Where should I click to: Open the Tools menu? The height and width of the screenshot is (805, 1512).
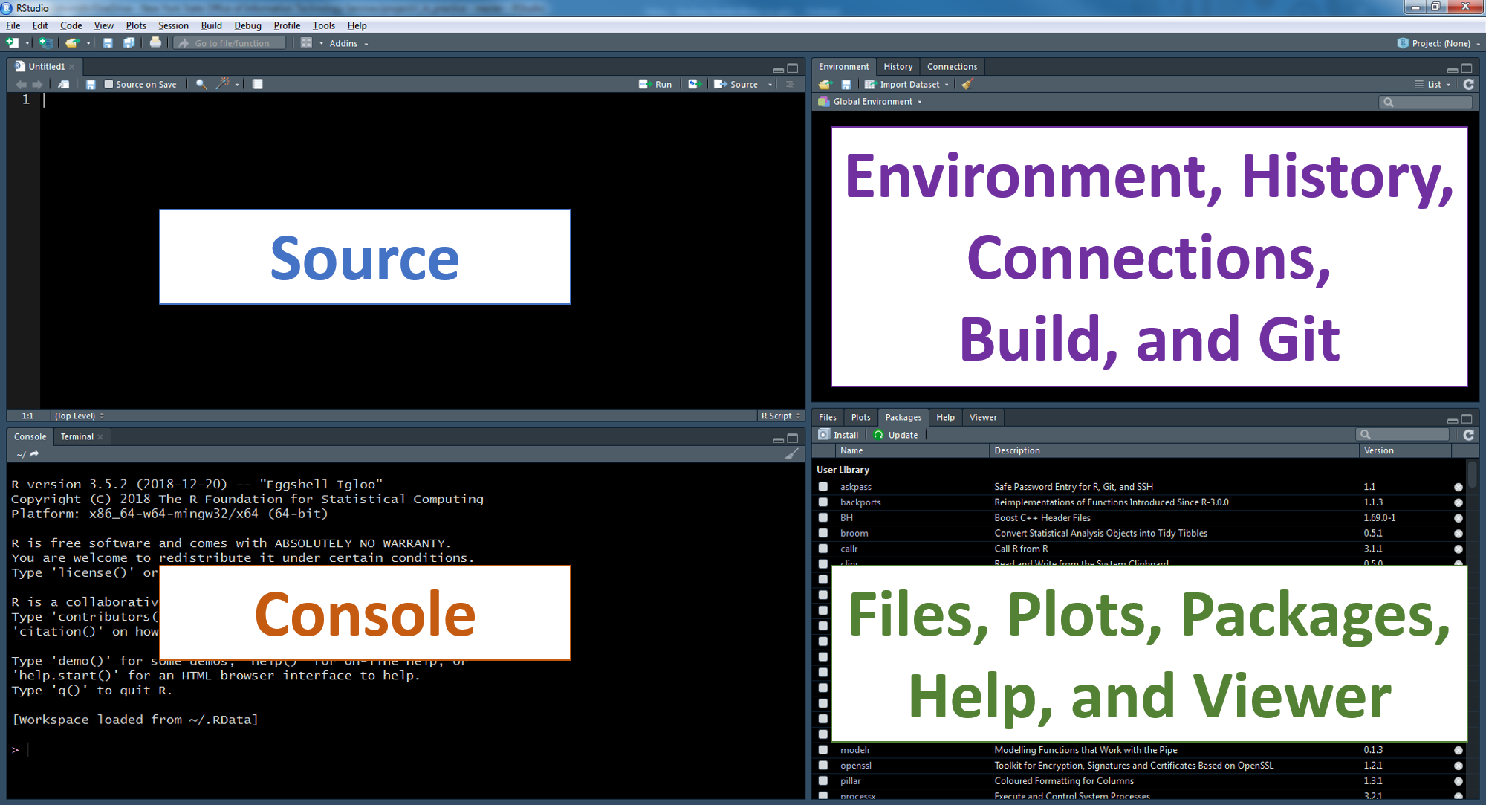323,25
